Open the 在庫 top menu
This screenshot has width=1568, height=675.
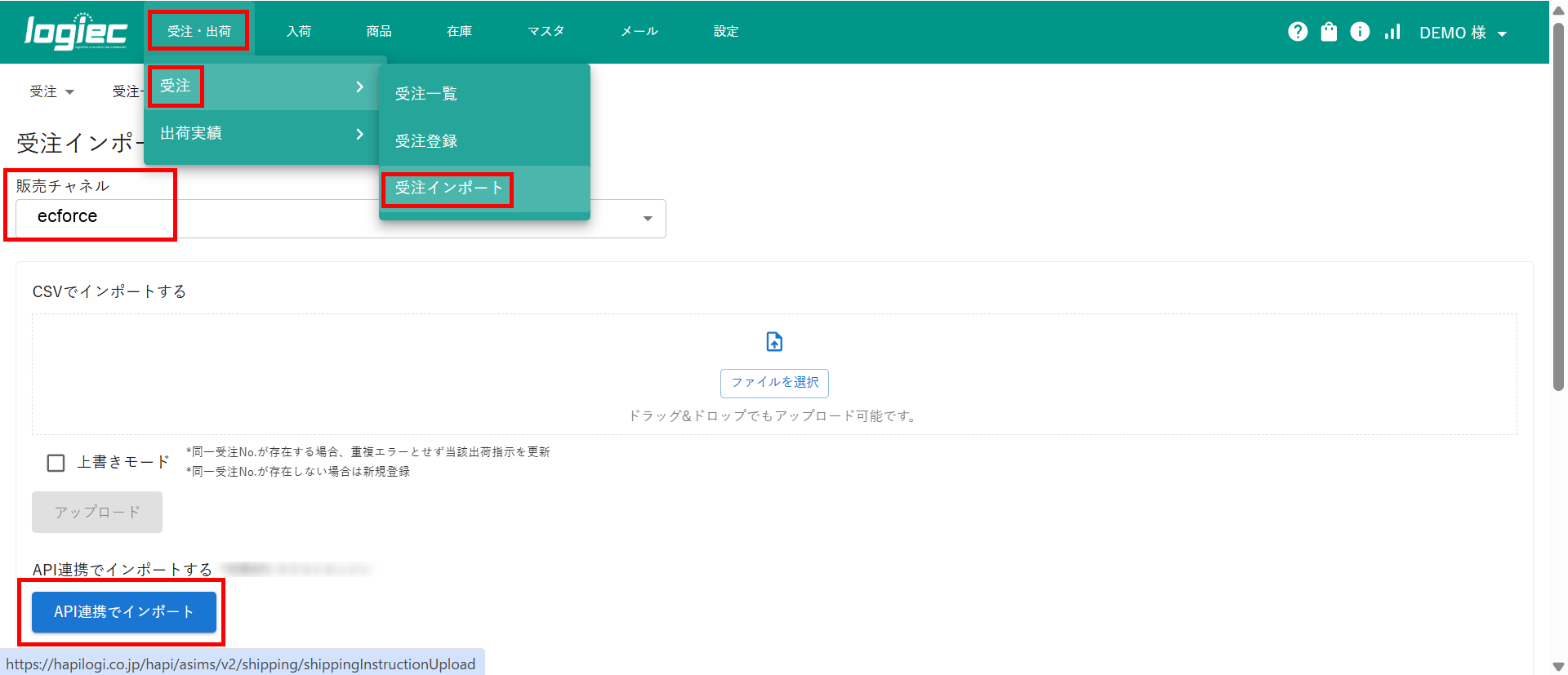[459, 32]
